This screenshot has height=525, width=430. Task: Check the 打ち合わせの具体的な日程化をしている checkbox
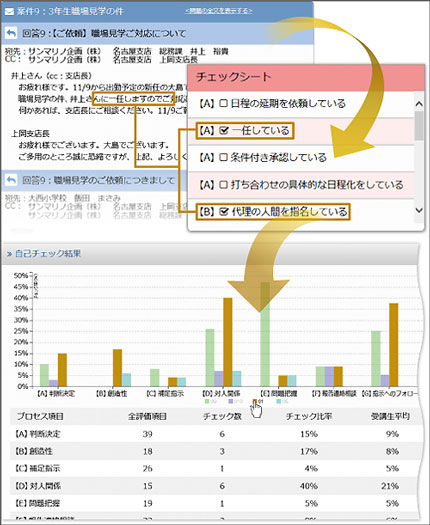(x=223, y=184)
